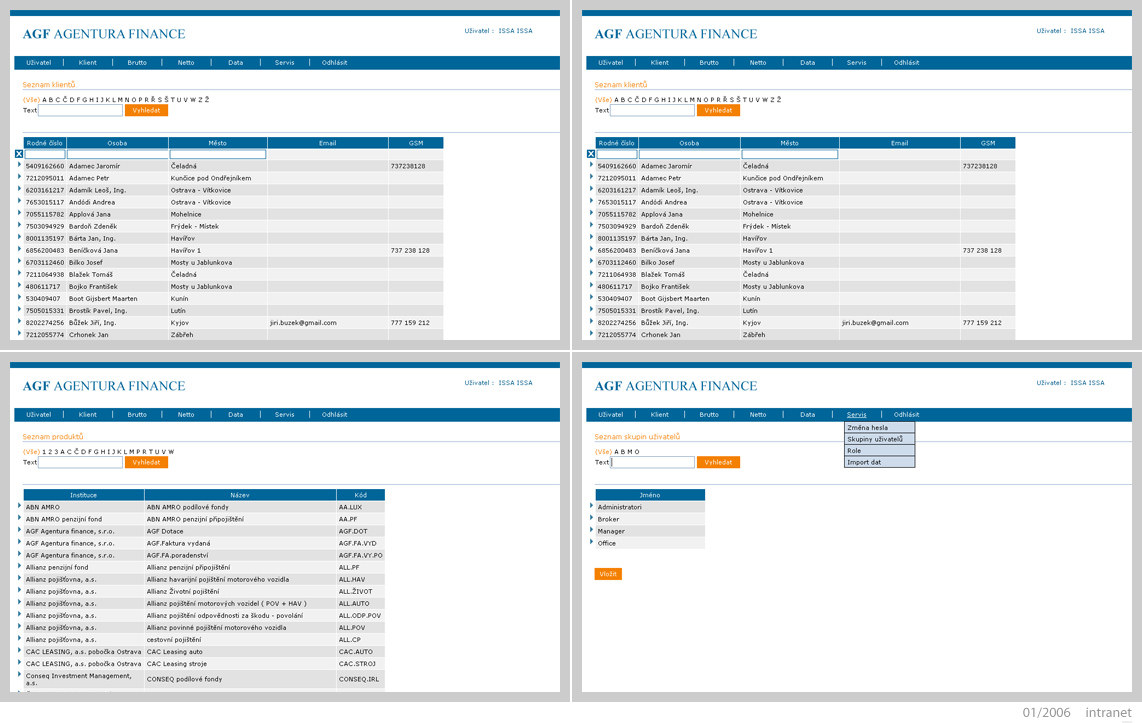Click the X clear-filter icon in upper-left client list
Screen dimensions: 1142x723
tap(19, 154)
